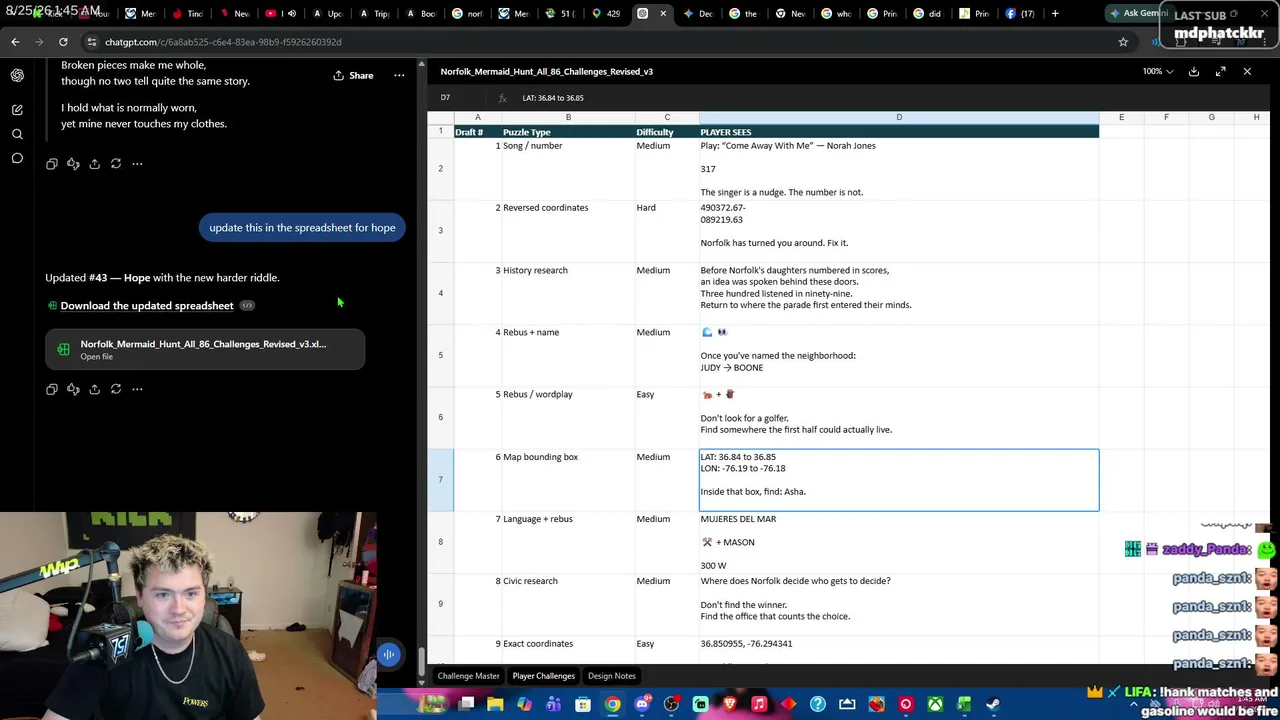
Task: Select the cell containing 'MUJERES DEL MAR'
Action: [899, 542]
